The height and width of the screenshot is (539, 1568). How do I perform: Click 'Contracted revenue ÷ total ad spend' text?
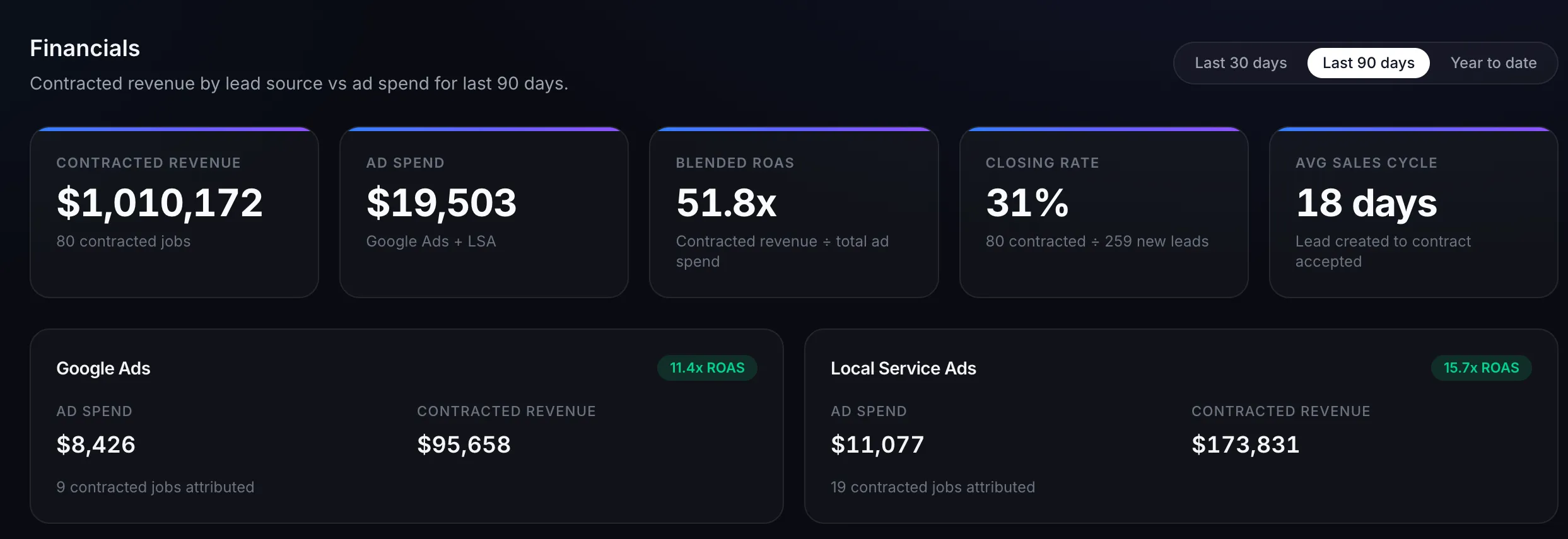(x=782, y=252)
